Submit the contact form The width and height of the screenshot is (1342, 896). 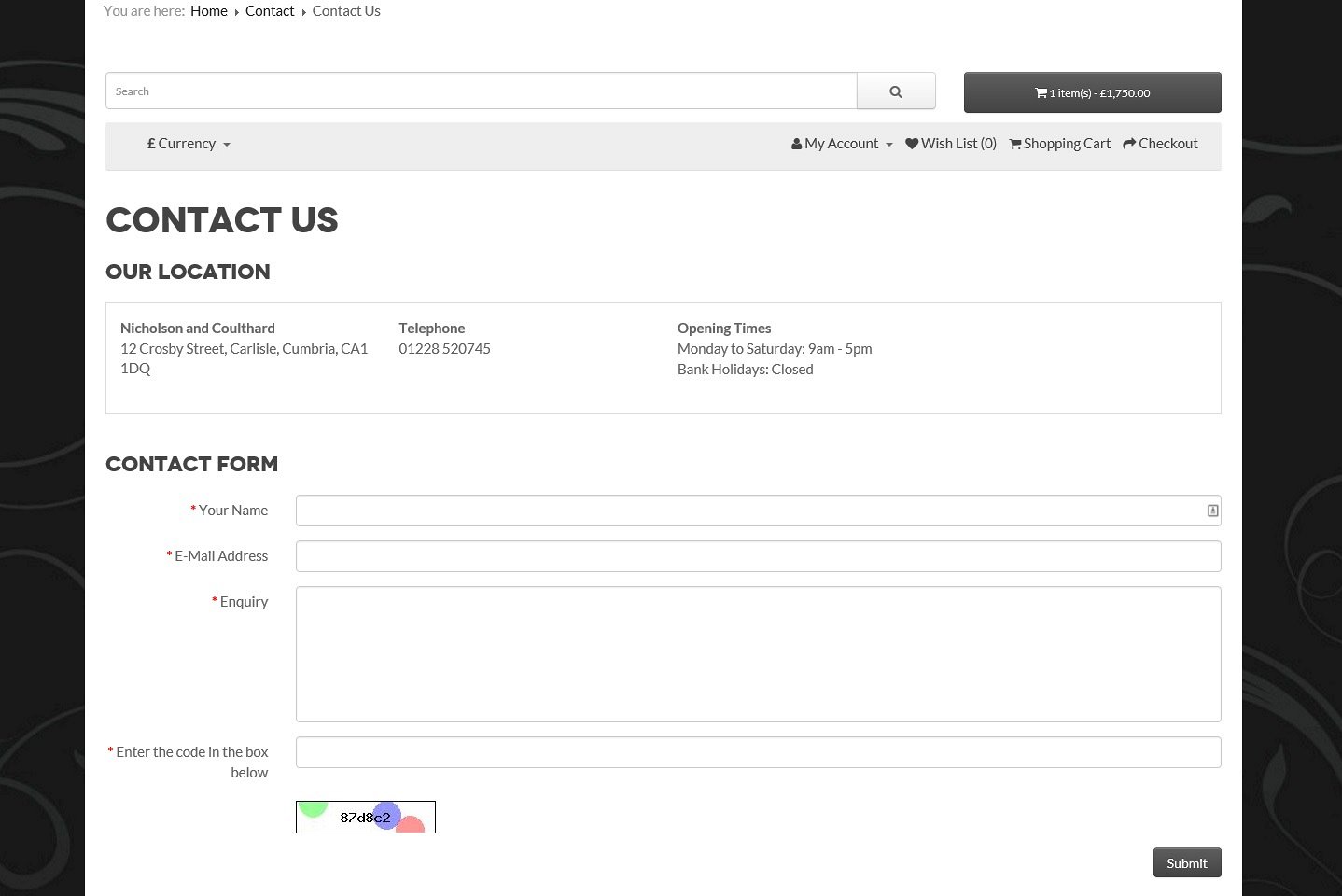click(1186, 863)
